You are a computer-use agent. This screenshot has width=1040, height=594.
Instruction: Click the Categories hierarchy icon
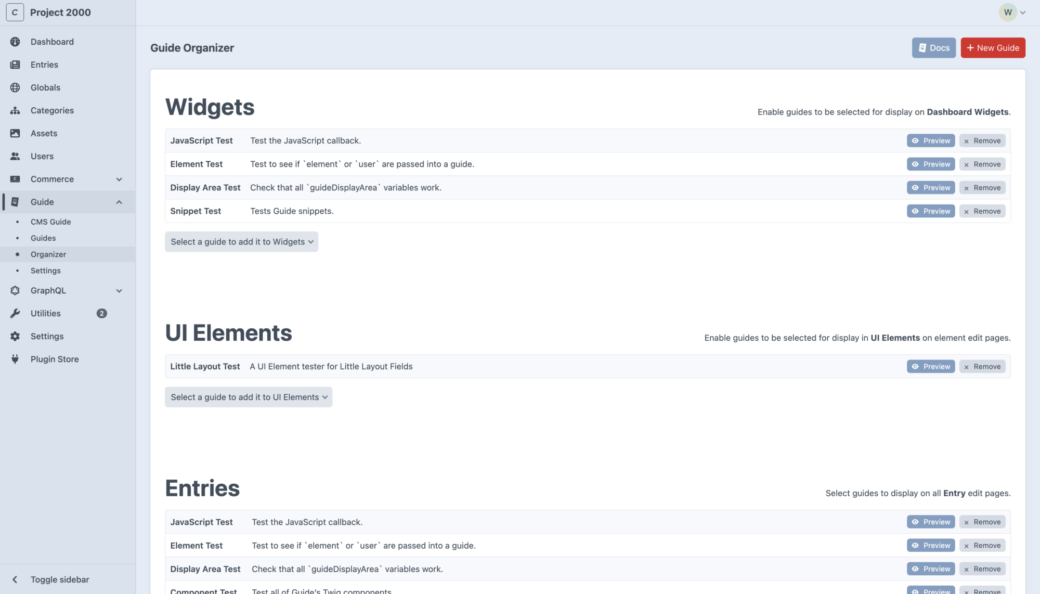[15, 111]
